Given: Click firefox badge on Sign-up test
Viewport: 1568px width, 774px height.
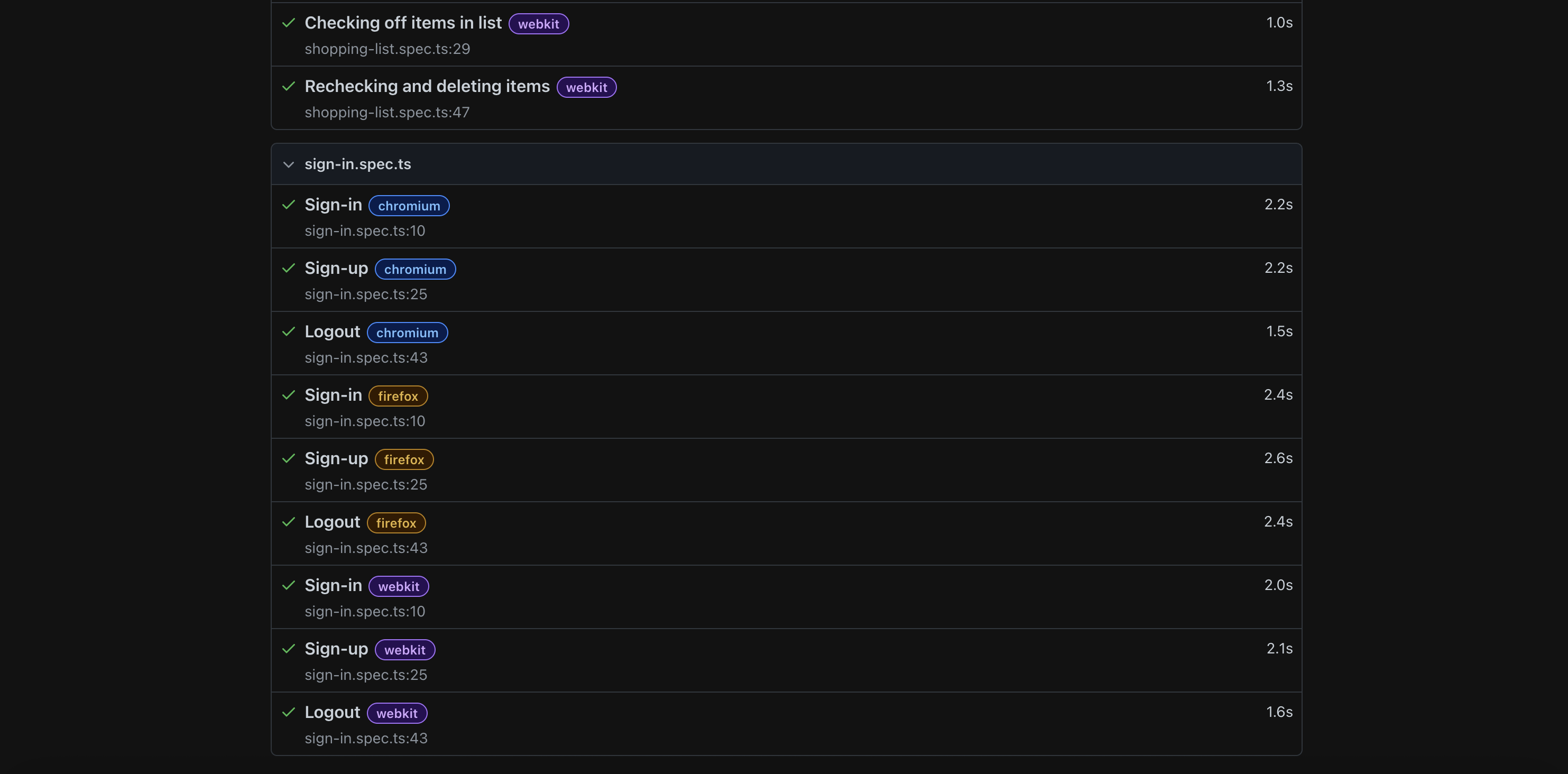Looking at the screenshot, I should coord(403,460).
